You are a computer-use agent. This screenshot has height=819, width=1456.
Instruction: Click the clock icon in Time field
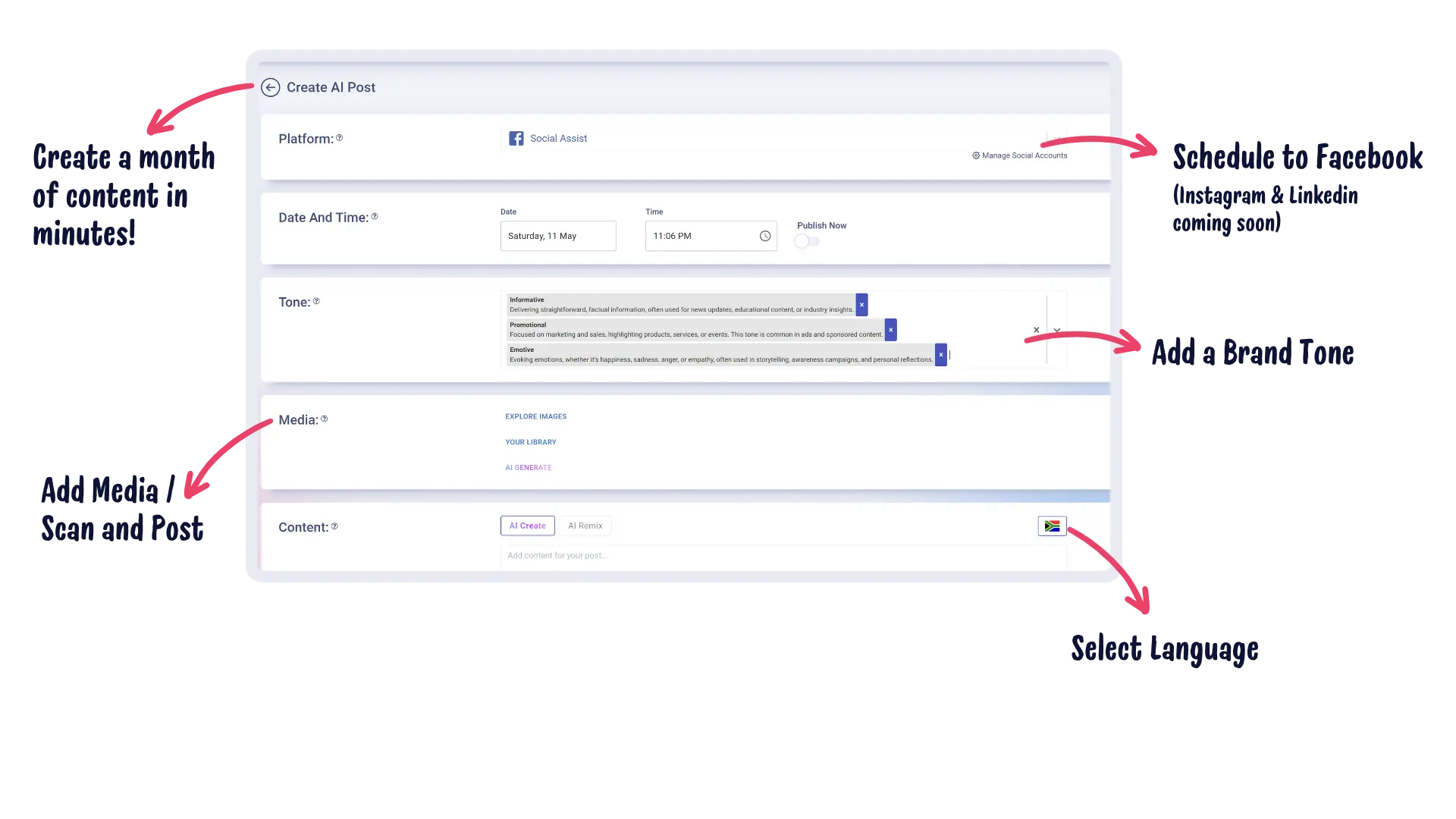(765, 236)
